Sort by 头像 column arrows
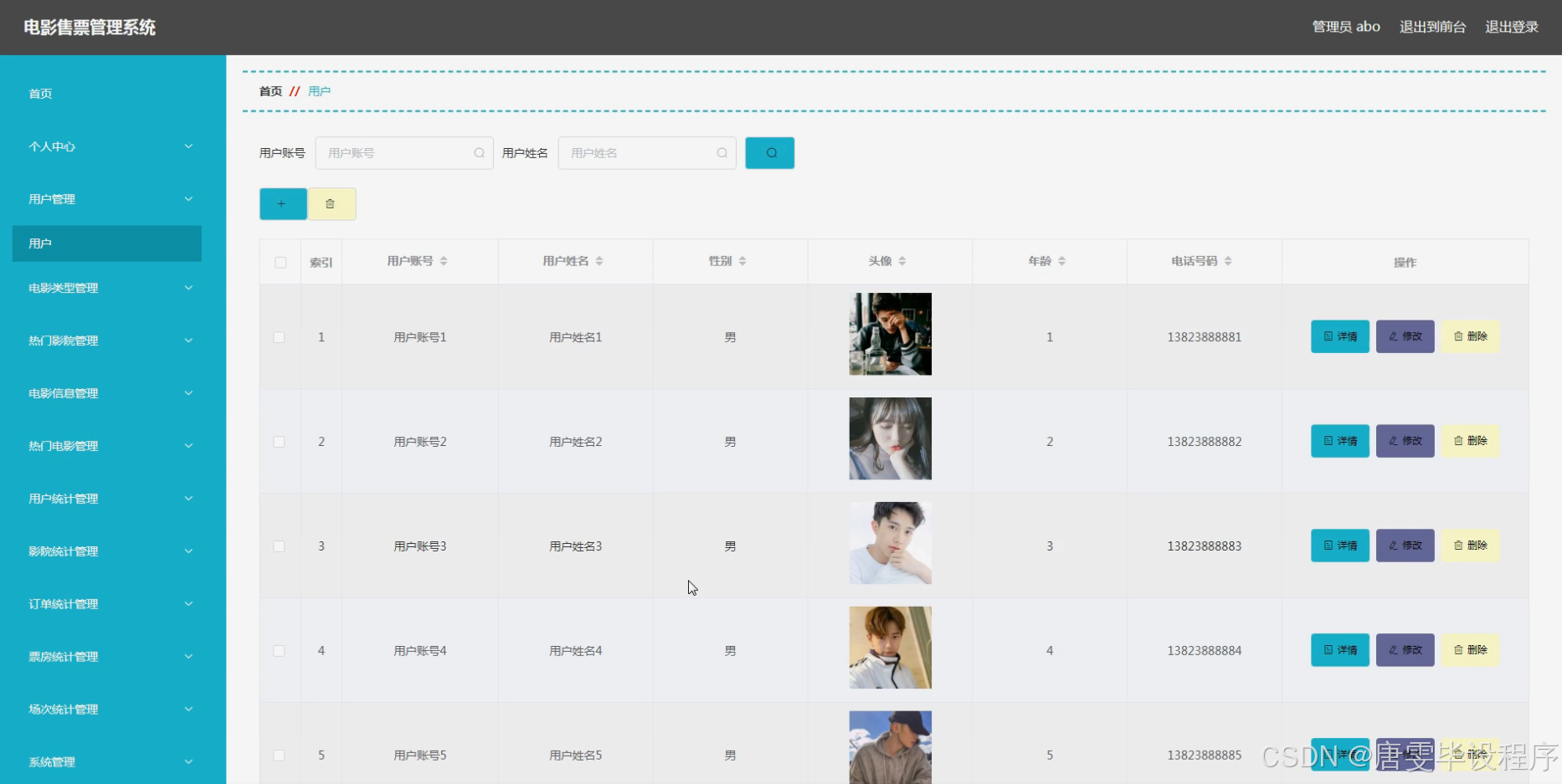Viewport: 1562px width, 784px height. pos(902,261)
